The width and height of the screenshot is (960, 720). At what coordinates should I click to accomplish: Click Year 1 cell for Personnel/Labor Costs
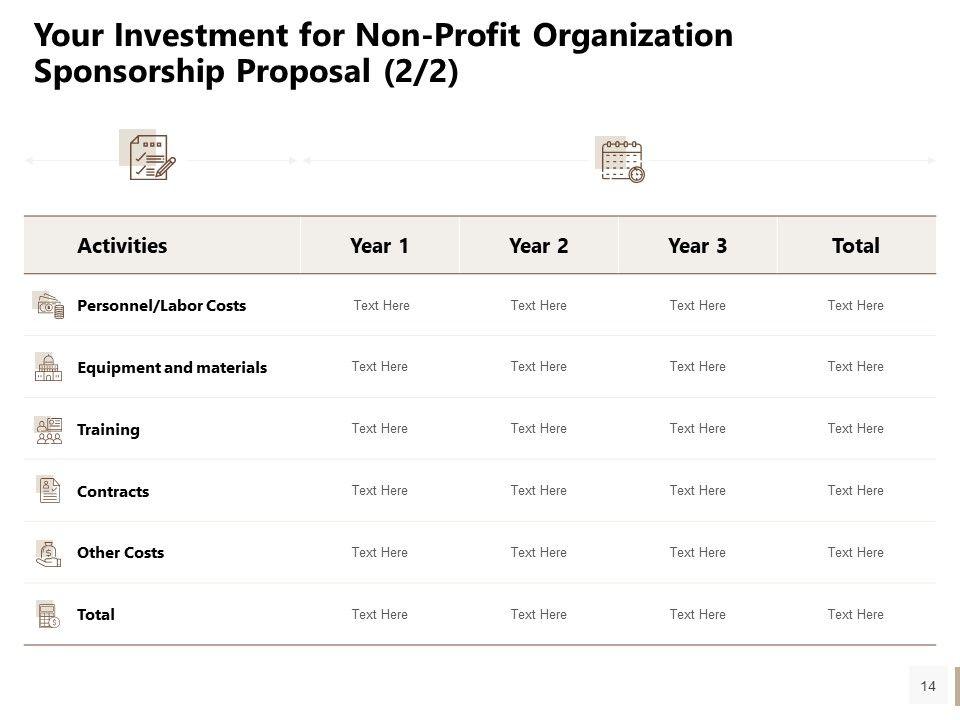[381, 306]
